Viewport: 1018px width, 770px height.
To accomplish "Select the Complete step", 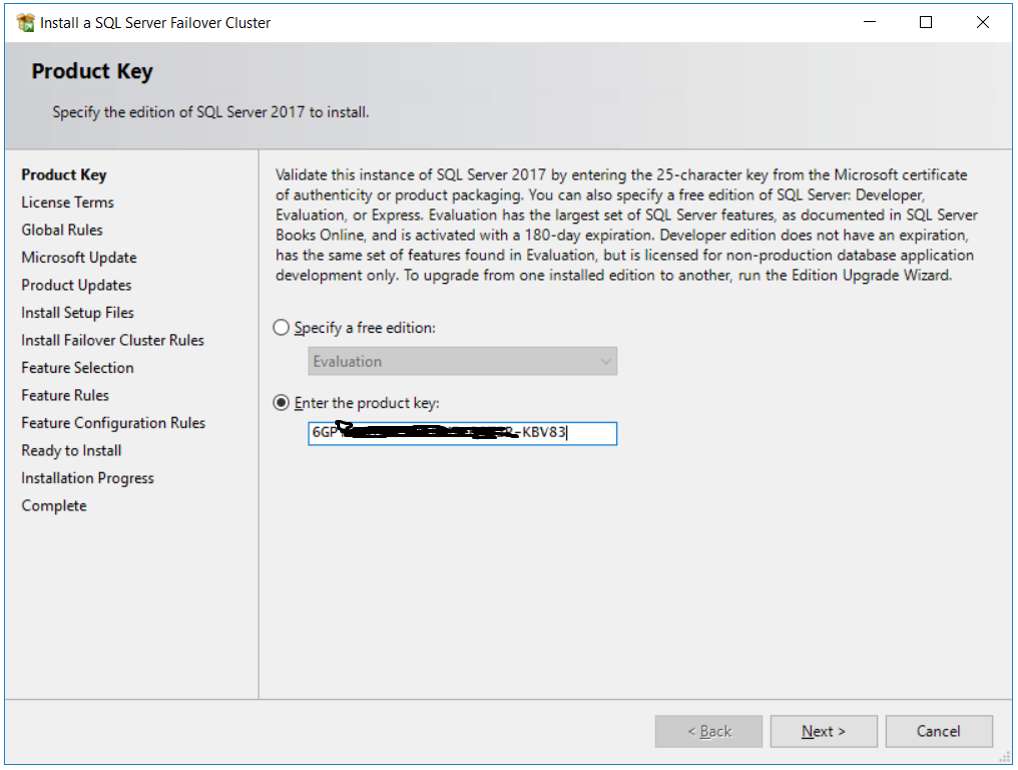I will pyautogui.click(x=54, y=506).
